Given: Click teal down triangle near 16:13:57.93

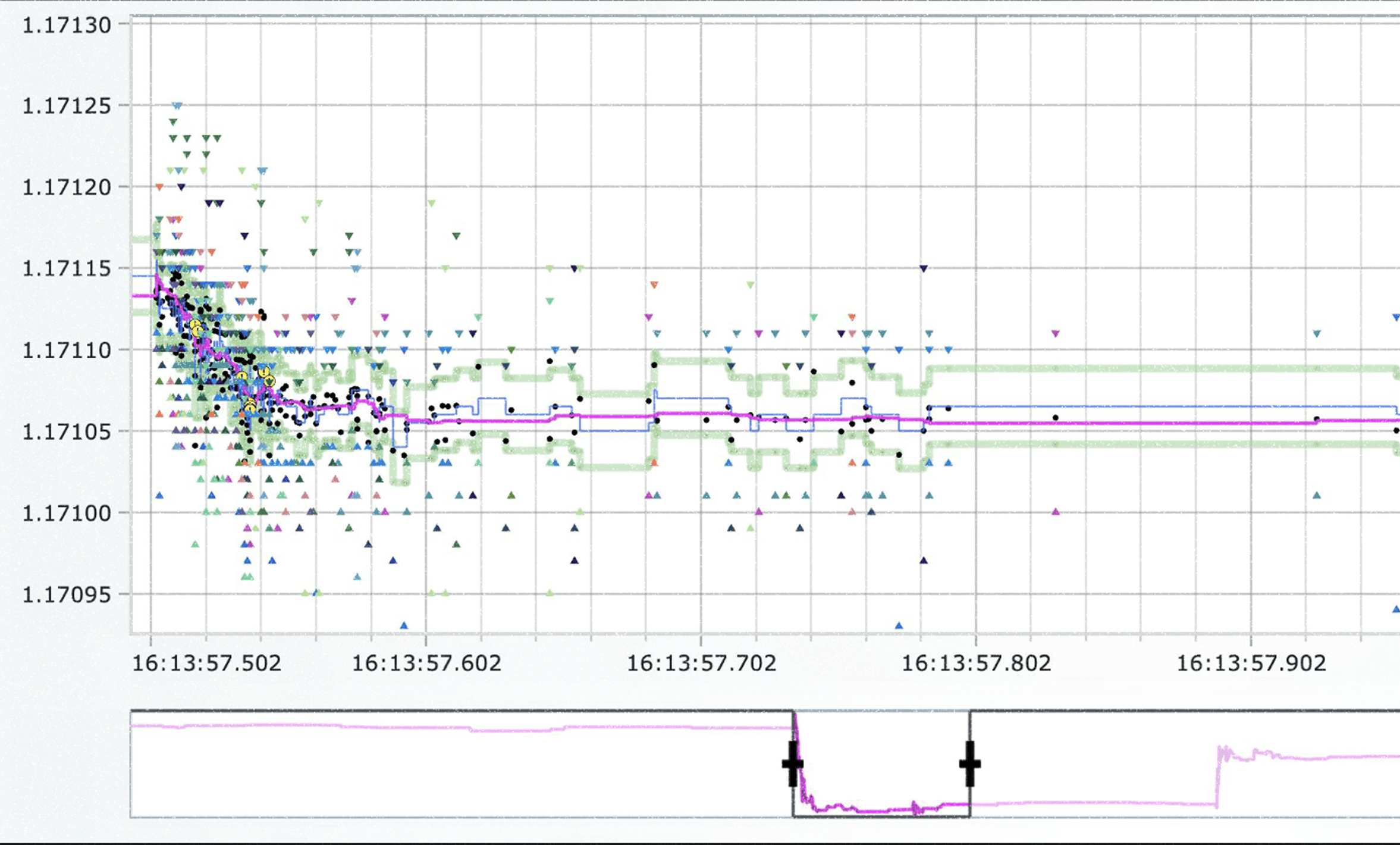Looking at the screenshot, I should coord(1316,334).
